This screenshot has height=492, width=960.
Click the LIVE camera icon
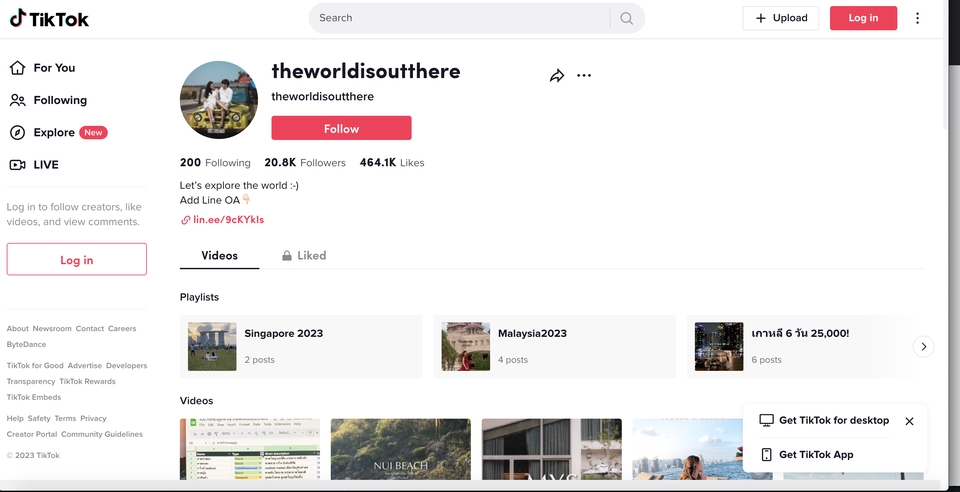pos(17,165)
